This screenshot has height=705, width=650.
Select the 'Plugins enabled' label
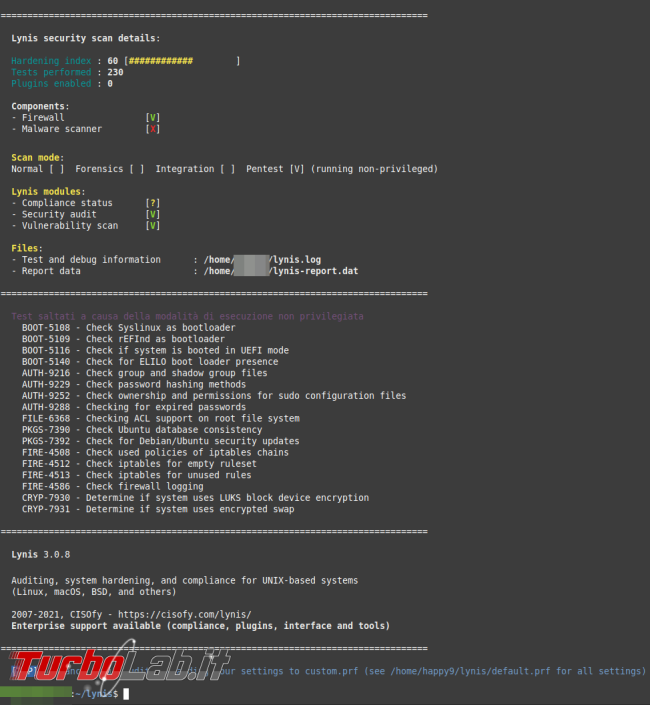(x=51, y=83)
